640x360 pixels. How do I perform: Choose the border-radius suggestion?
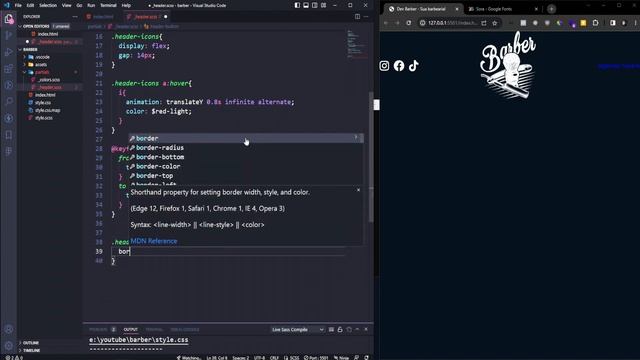pyautogui.click(x=246, y=147)
